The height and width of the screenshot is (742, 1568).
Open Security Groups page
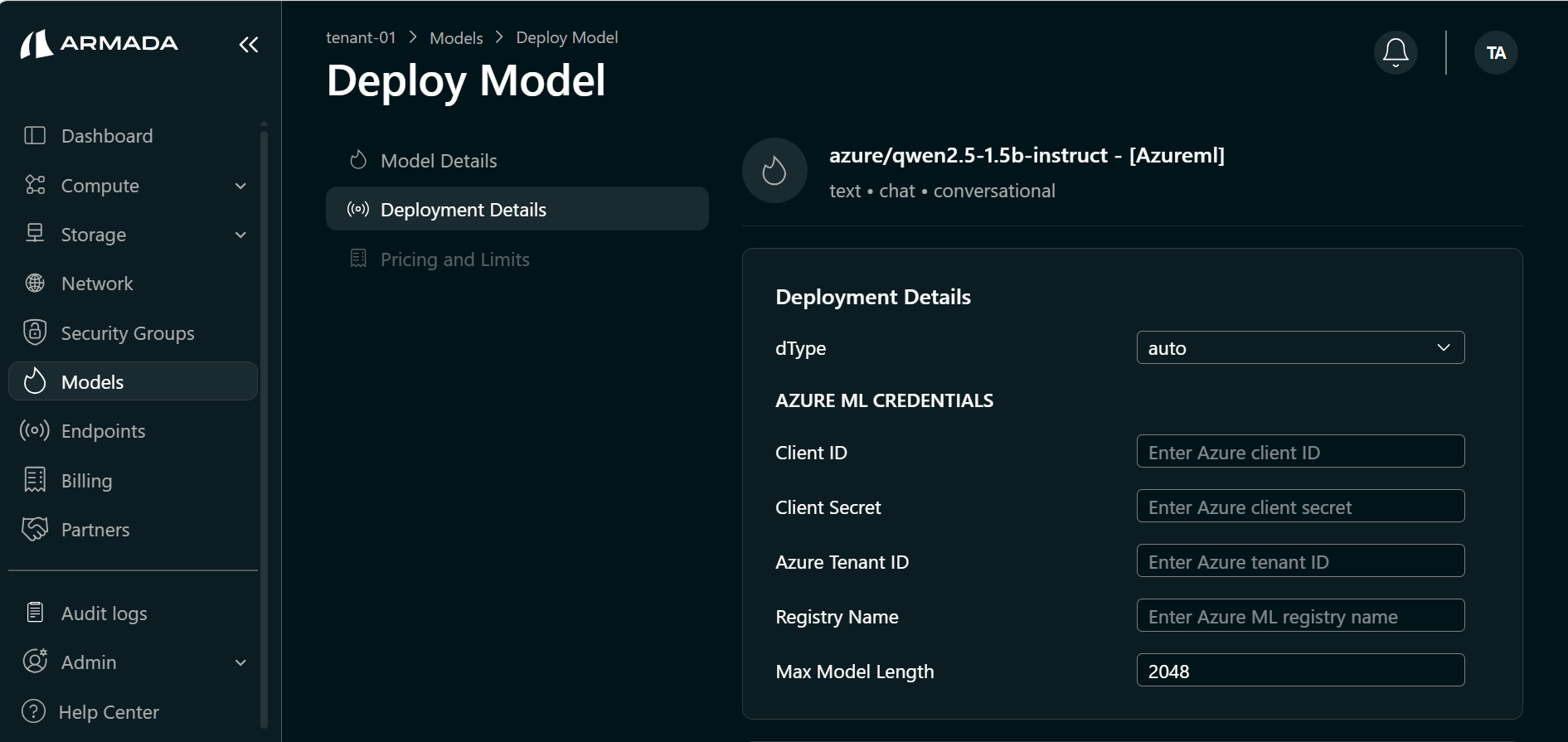pyautogui.click(x=133, y=333)
